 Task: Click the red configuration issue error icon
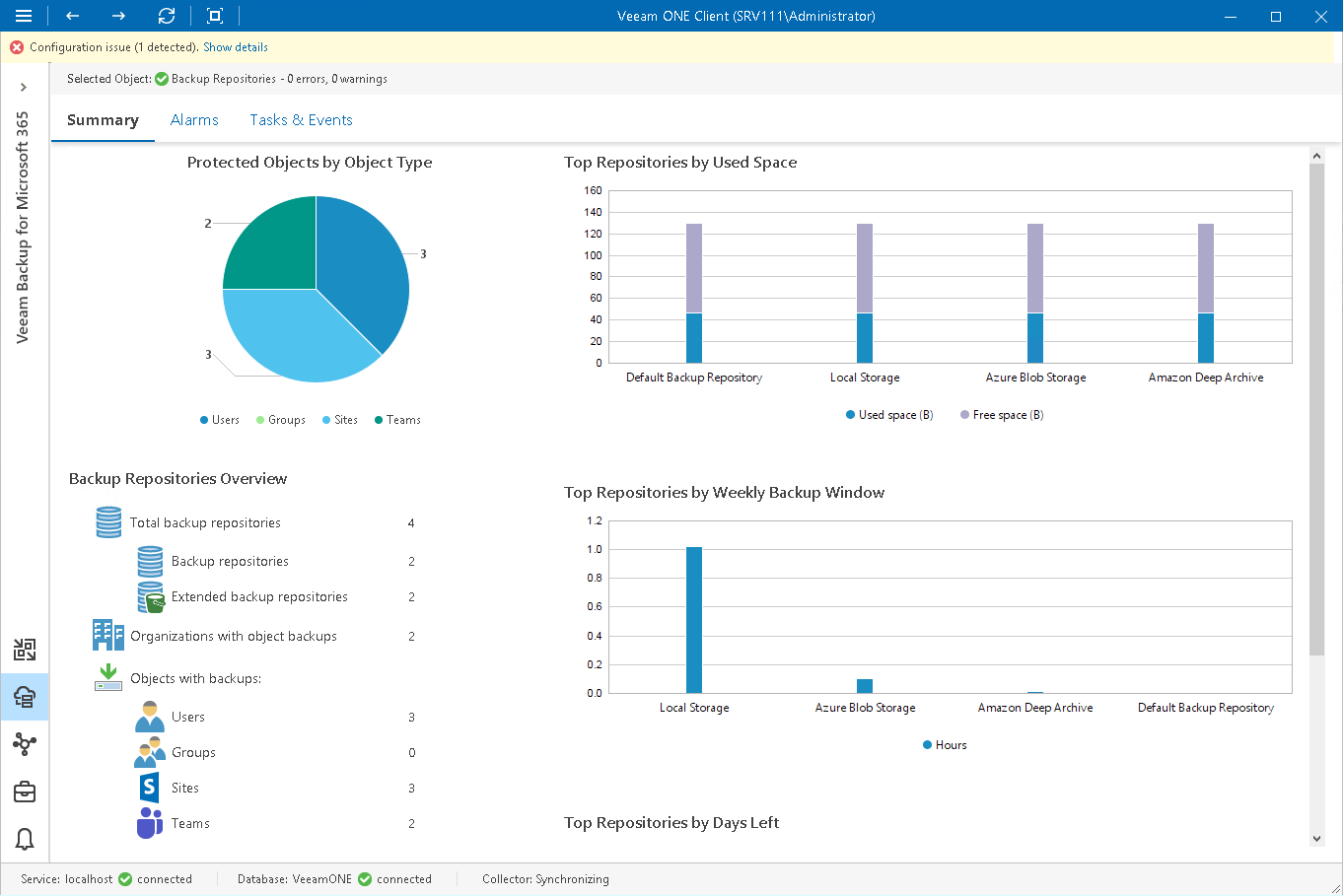17,47
